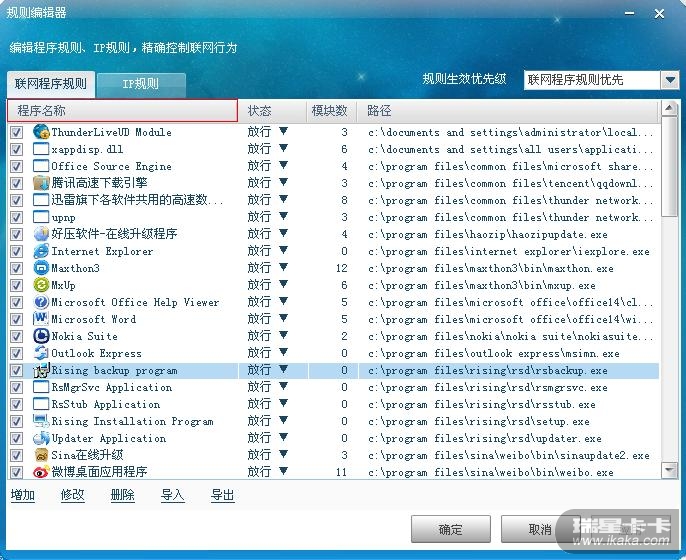Disable the Internet Explorer rule checkbox
Image resolution: width=686 pixels, height=560 pixels.
coord(17,251)
